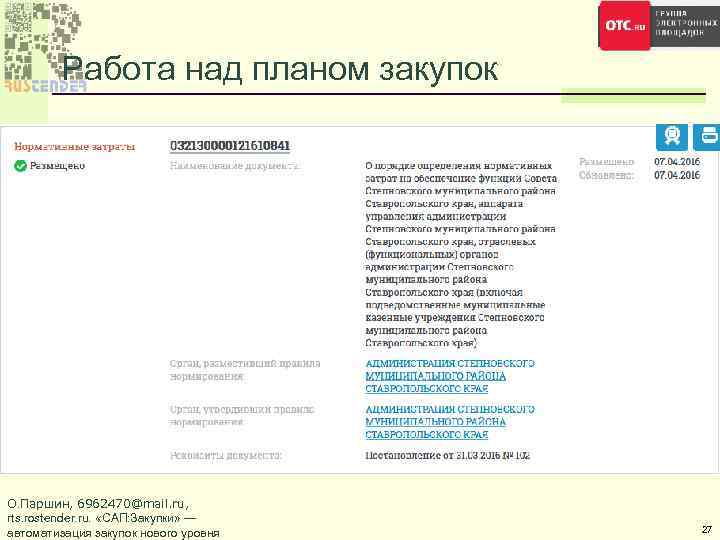This screenshot has width=720, height=540.
Task: Select the Размещено date 07.04.2016
Action: coord(677,162)
